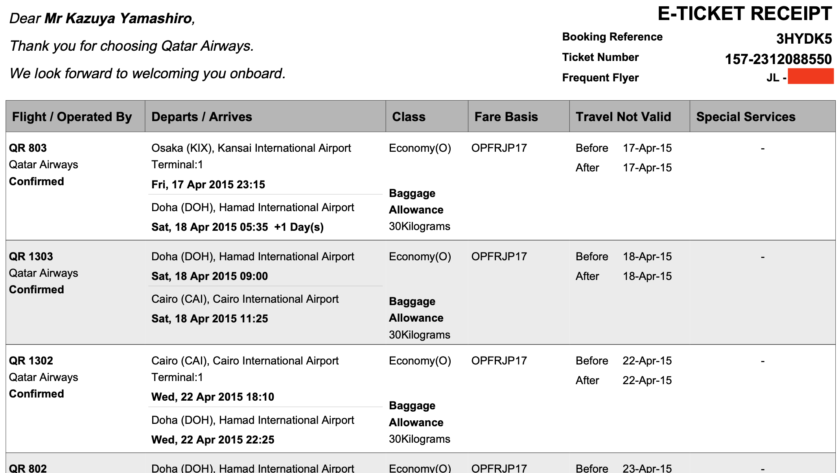Click flight number QR 1302
The image size is (840, 473).
[31, 360]
